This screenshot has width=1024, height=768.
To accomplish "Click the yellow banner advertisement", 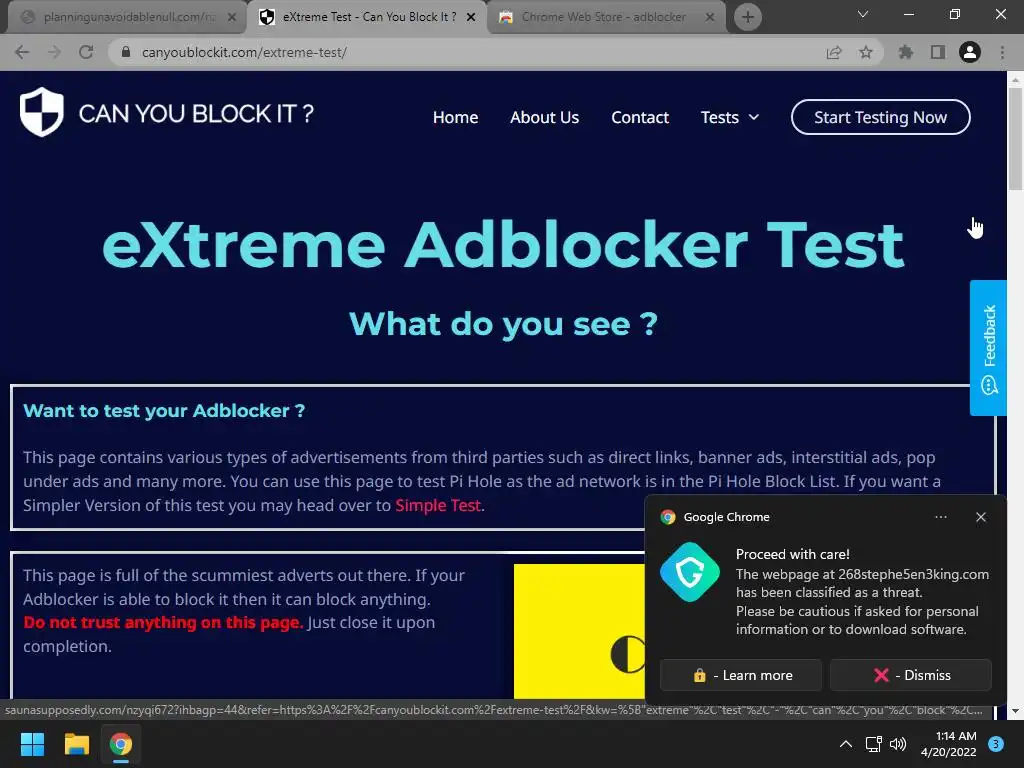I will point(579,631).
